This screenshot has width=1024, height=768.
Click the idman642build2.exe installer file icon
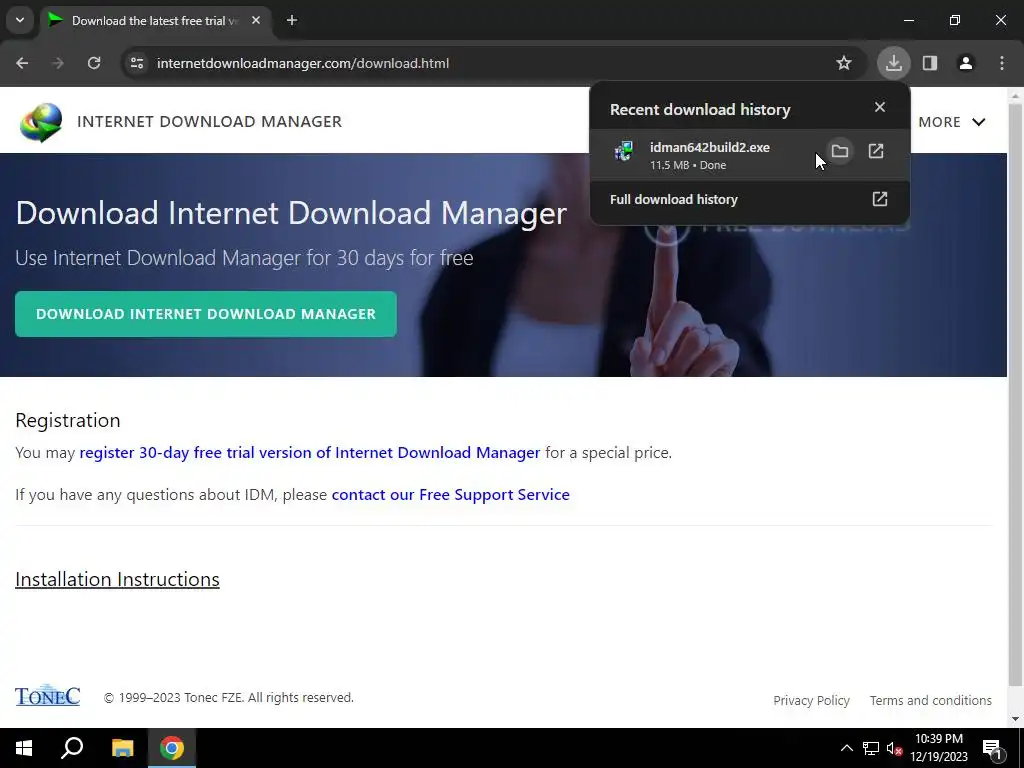[x=624, y=152]
